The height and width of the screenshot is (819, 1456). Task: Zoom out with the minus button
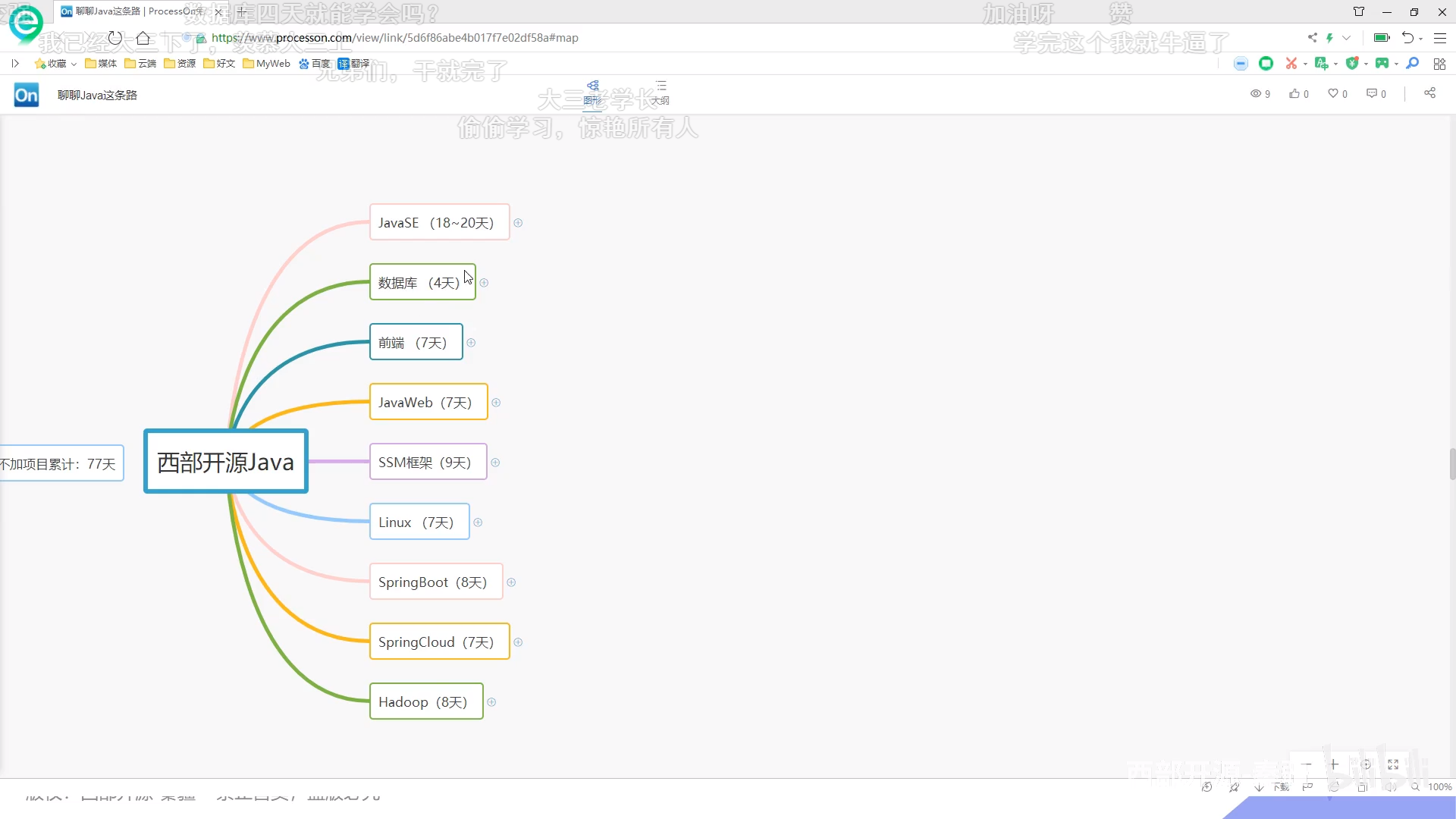pyautogui.click(x=1307, y=764)
